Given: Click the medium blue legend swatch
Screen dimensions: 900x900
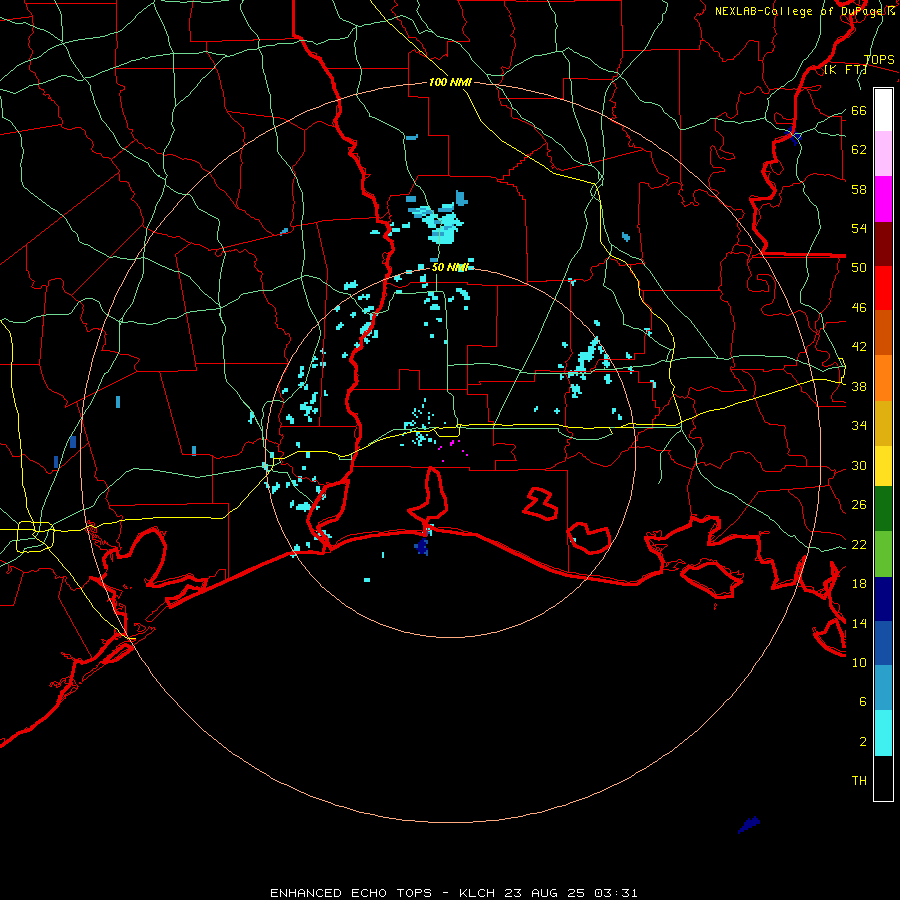Looking at the screenshot, I should [883, 643].
